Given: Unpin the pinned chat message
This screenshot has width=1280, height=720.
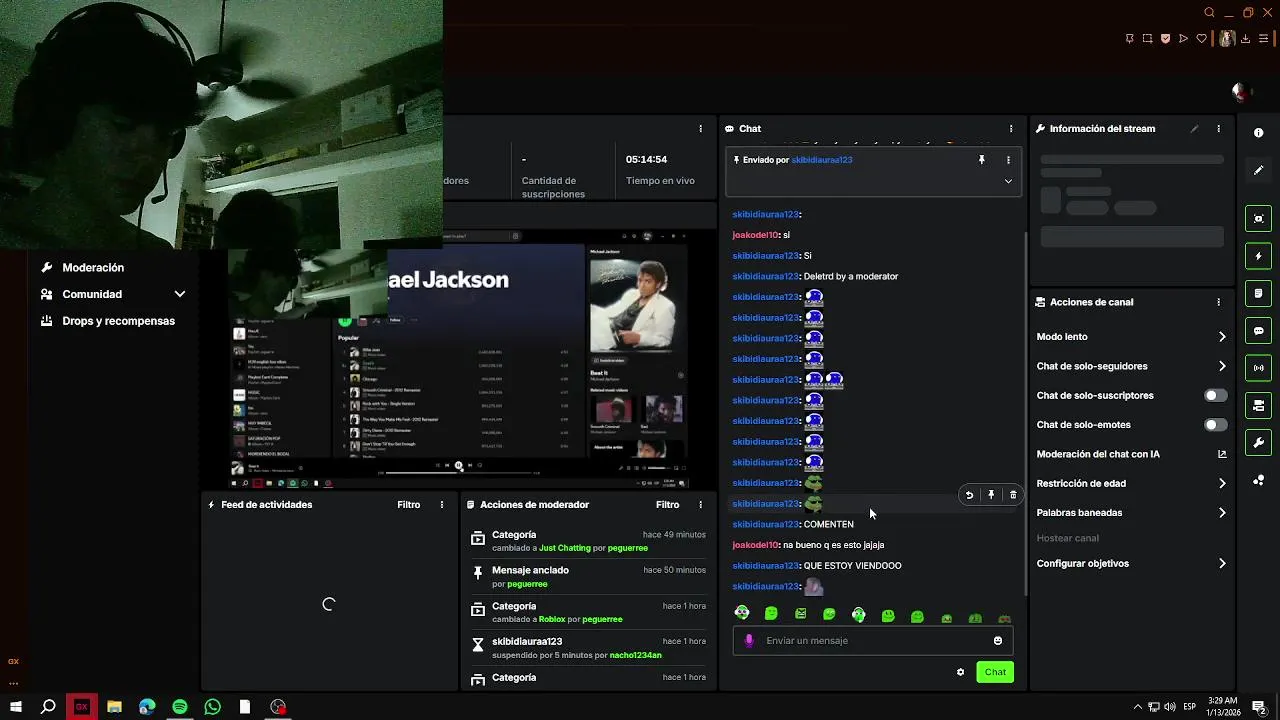Looking at the screenshot, I should click(x=981, y=160).
